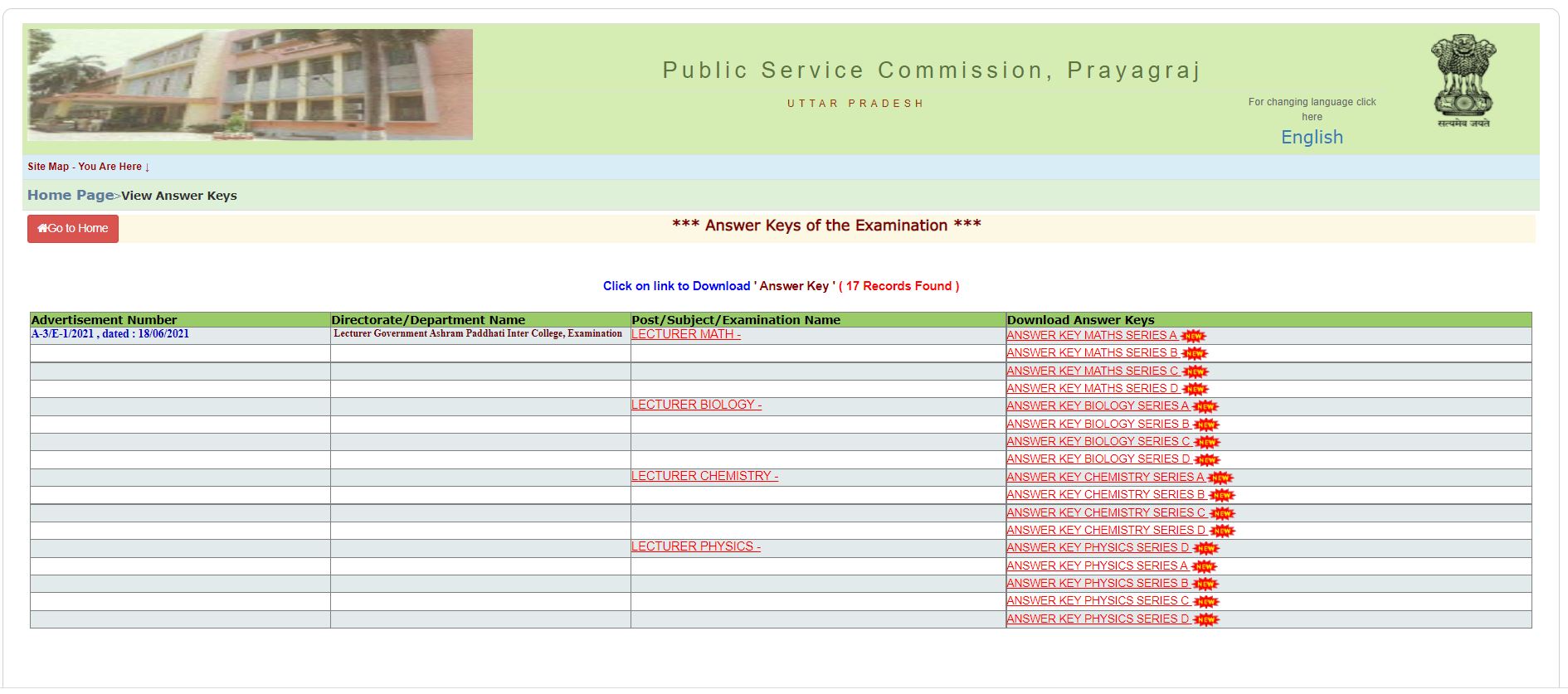Click NEW badge beside BIOLOGY SERIES C
The height and width of the screenshot is (694, 1568).
(x=1207, y=442)
